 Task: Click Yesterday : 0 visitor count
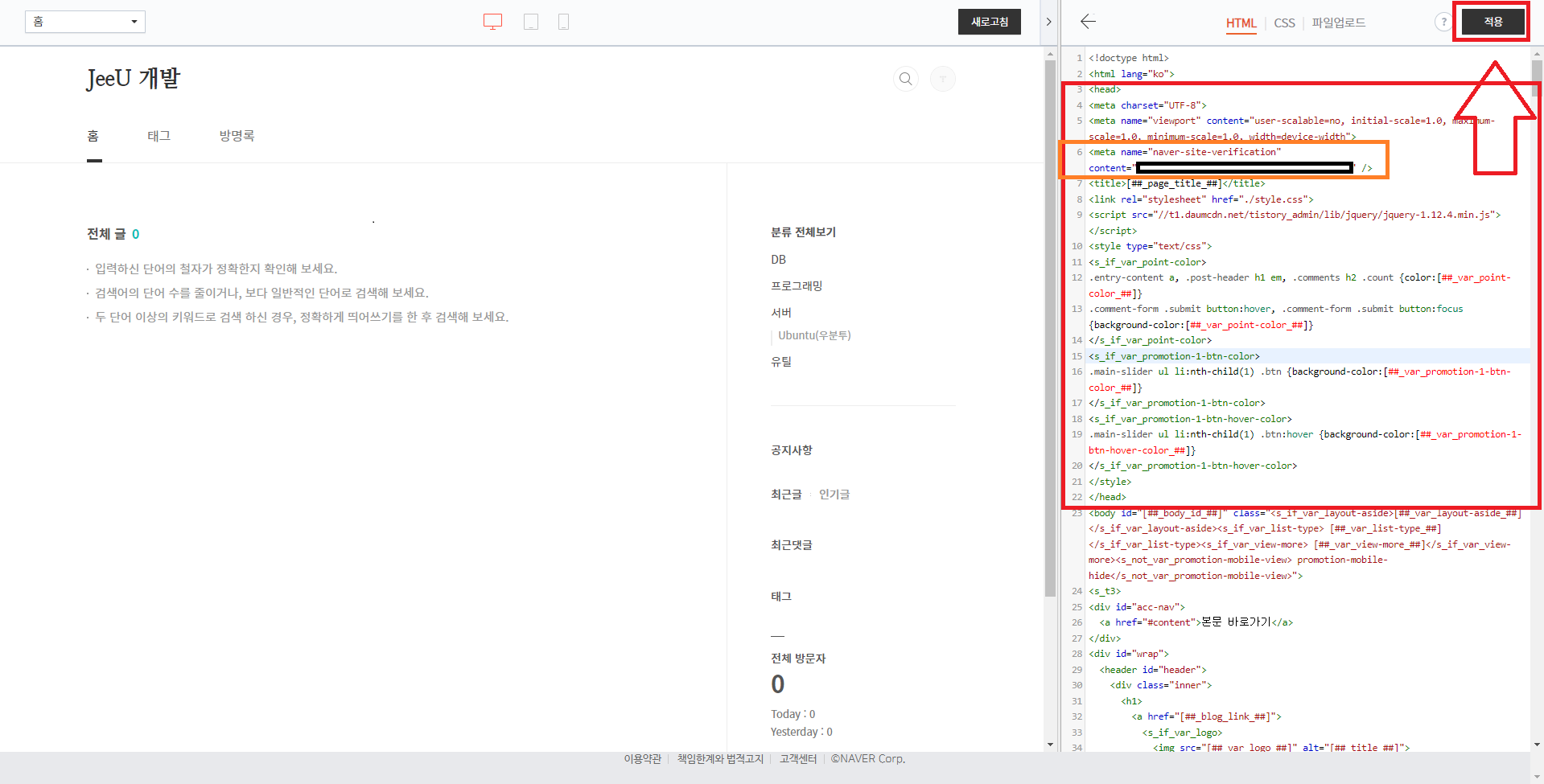801,732
